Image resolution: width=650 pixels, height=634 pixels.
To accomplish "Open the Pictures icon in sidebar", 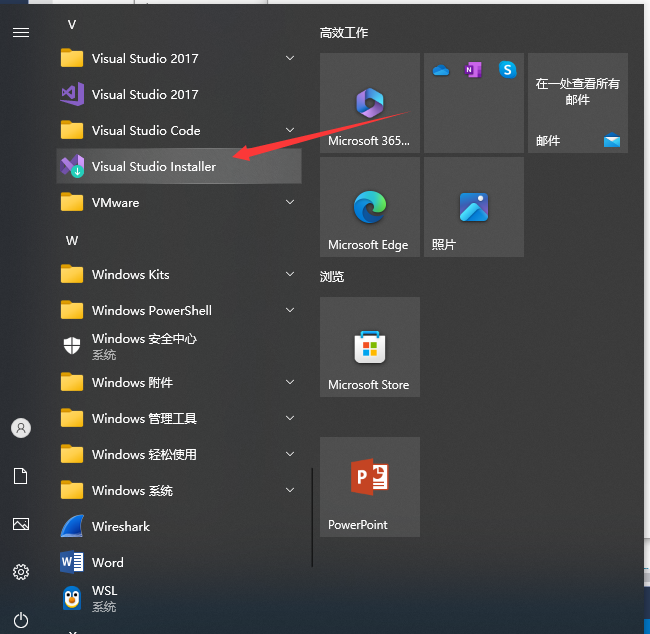I will (21, 524).
